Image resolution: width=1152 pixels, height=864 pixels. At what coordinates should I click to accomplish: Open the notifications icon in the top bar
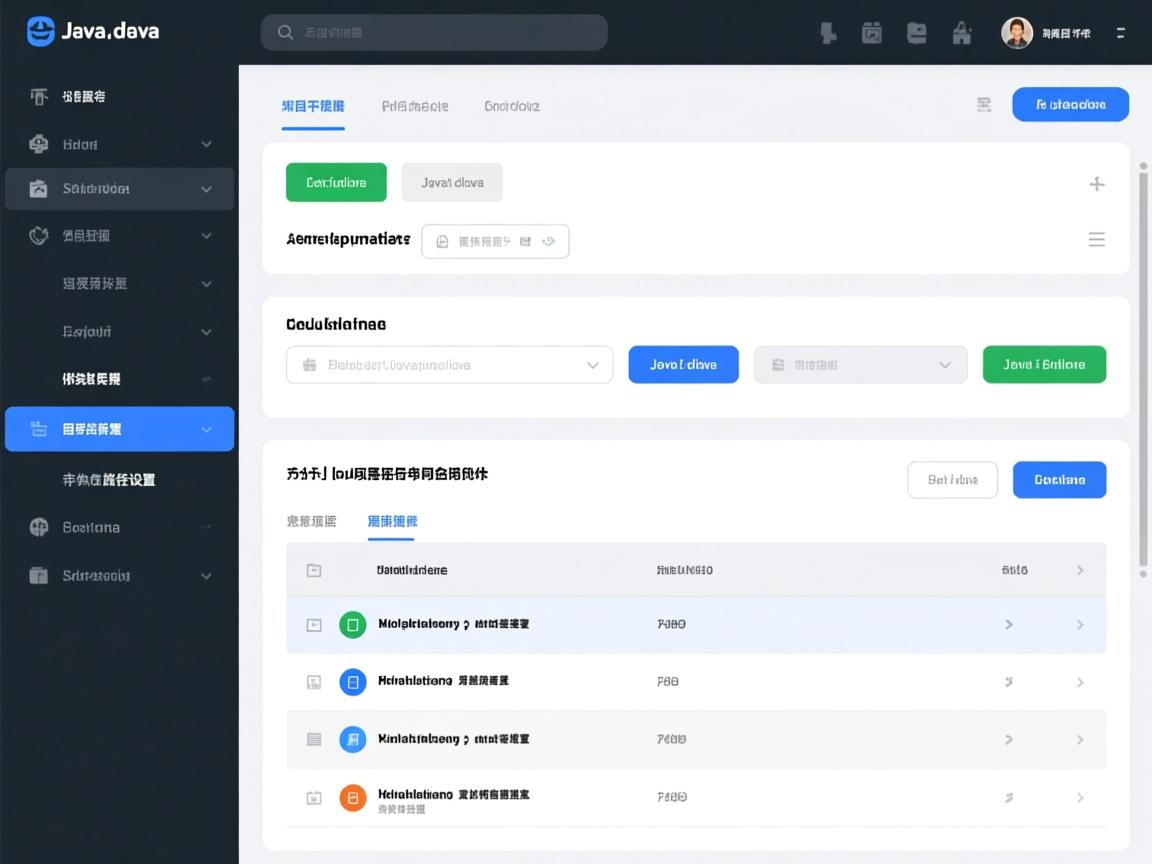pos(827,32)
